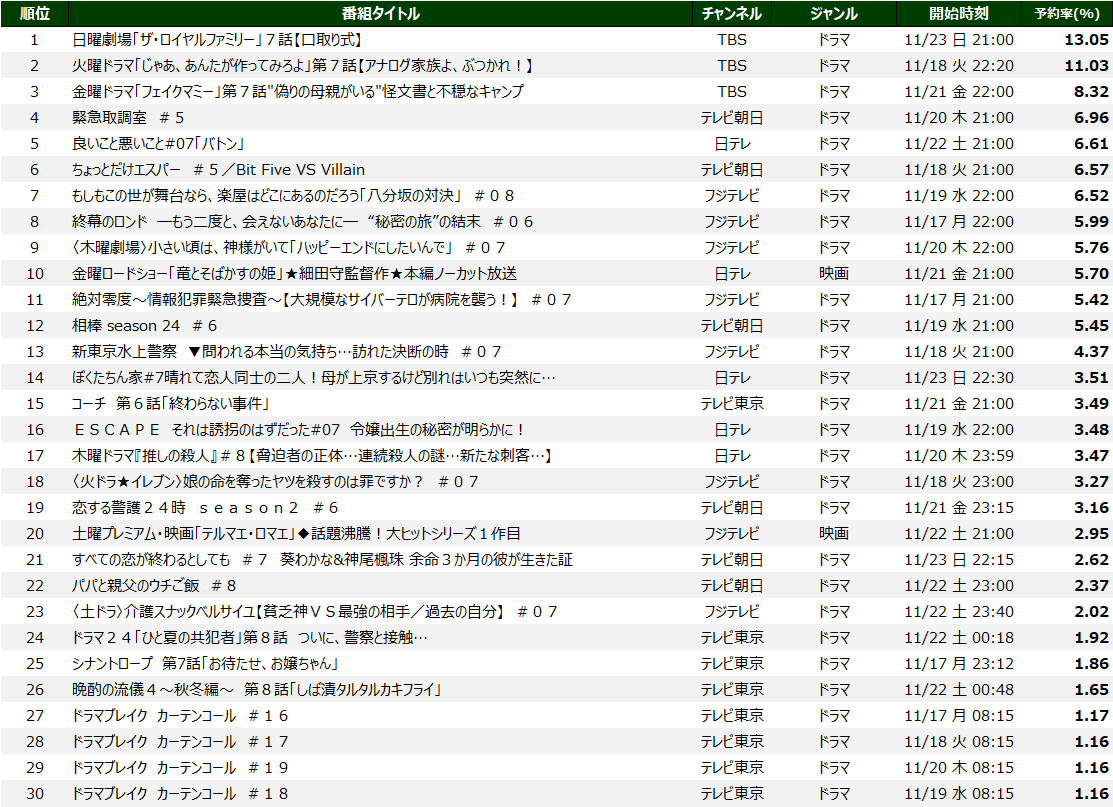Select the 映画 genre cell for テルマエ・ロマエ
The height and width of the screenshot is (807, 1113).
833,534
